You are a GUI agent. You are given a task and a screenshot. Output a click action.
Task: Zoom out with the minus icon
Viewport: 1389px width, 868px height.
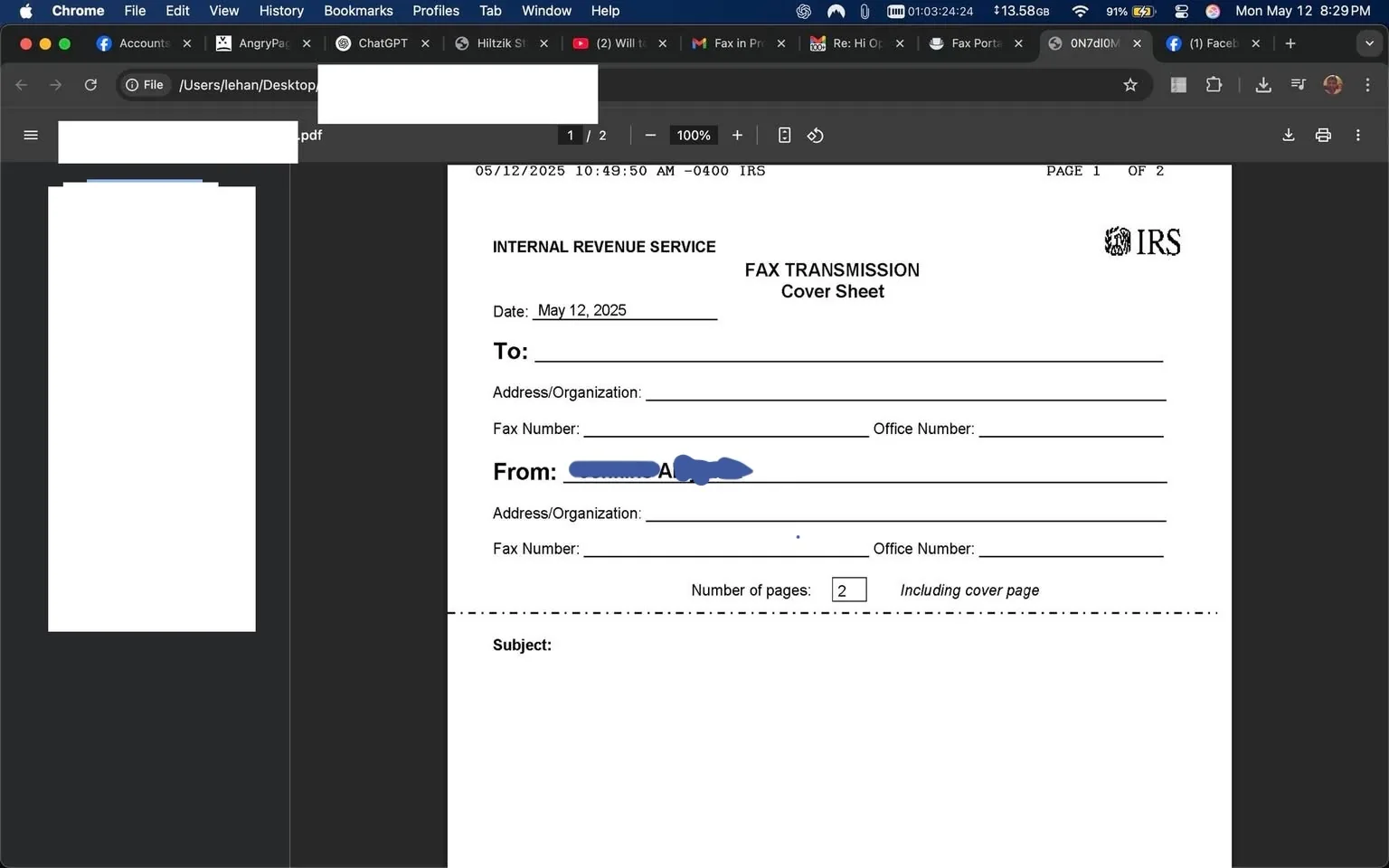coord(650,135)
